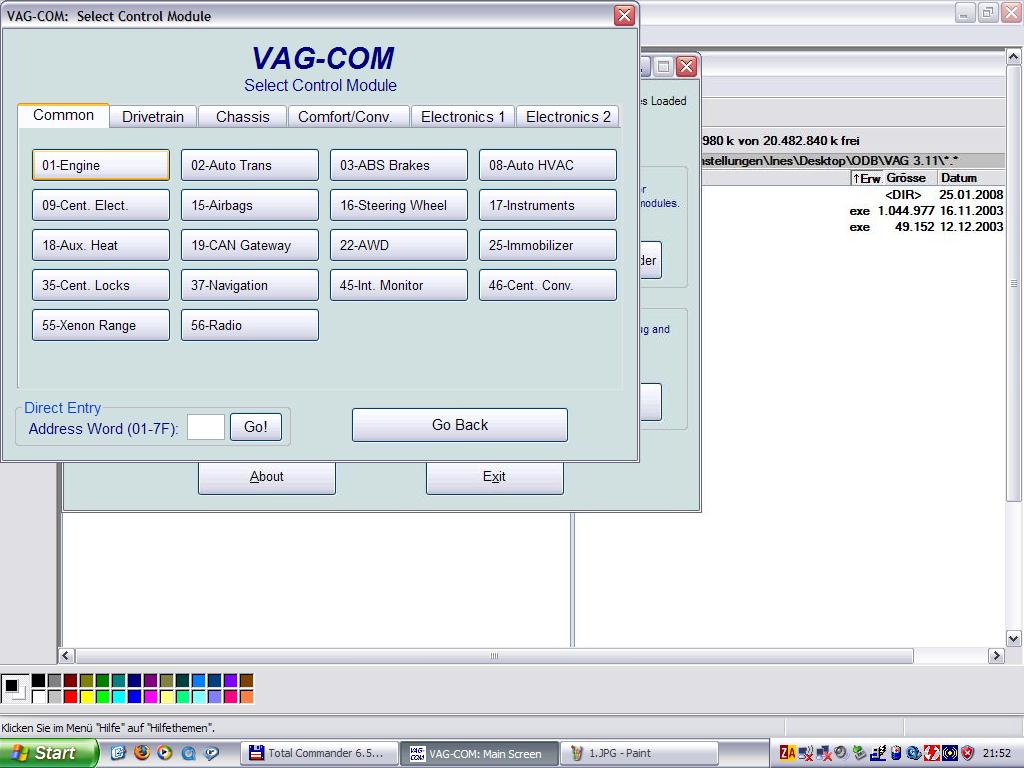Screen dimensions: 1024x768
Task: Click the vertical scrollbar up arrow
Action: click(x=1014, y=57)
